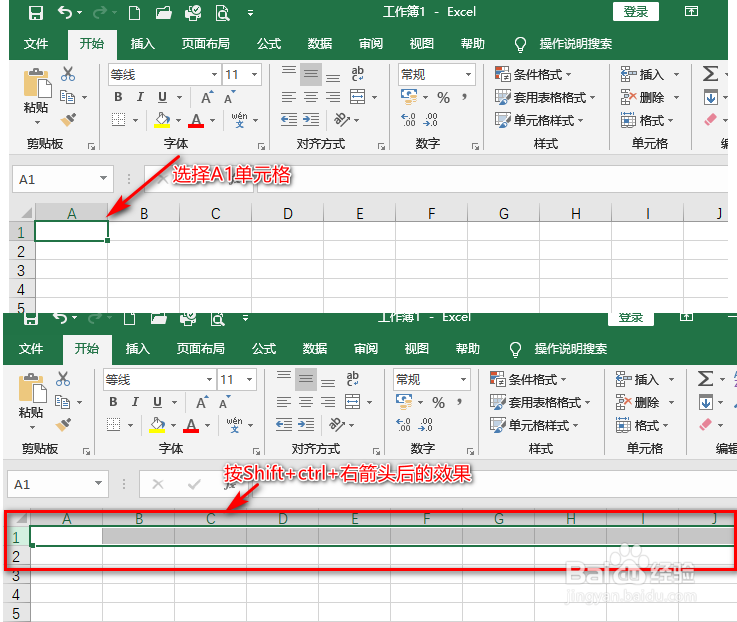The image size is (737, 622).
Task: Click Decrease decimal in the top window
Action: pos(430,120)
